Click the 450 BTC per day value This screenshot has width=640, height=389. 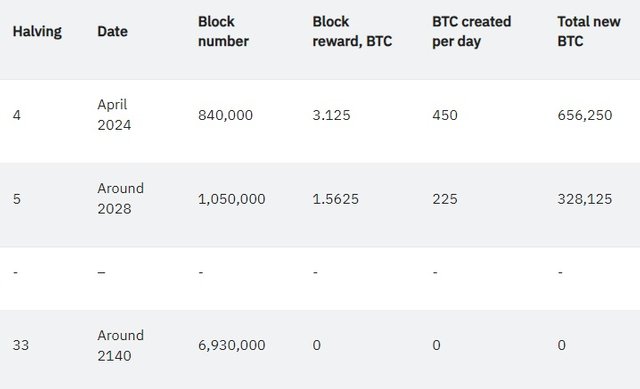445,115
